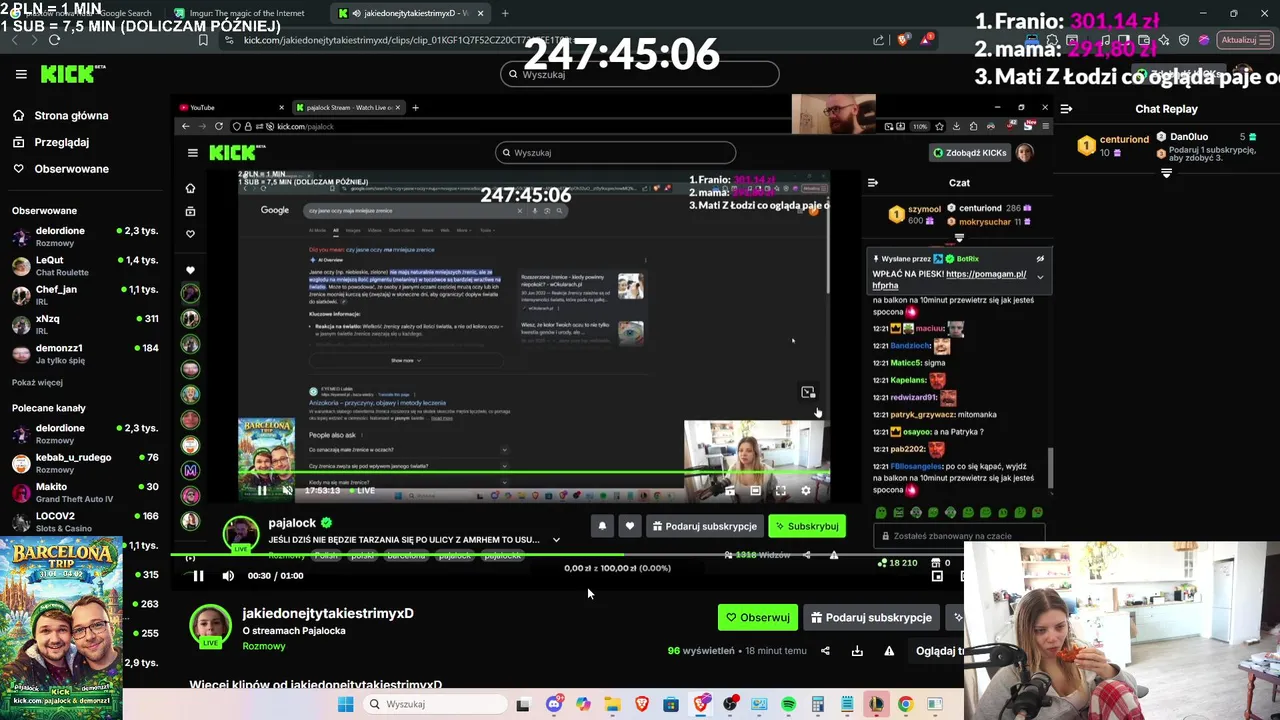Switch to YouTube tab in embedded browser

pyautogui.click(x=232, y=108)
